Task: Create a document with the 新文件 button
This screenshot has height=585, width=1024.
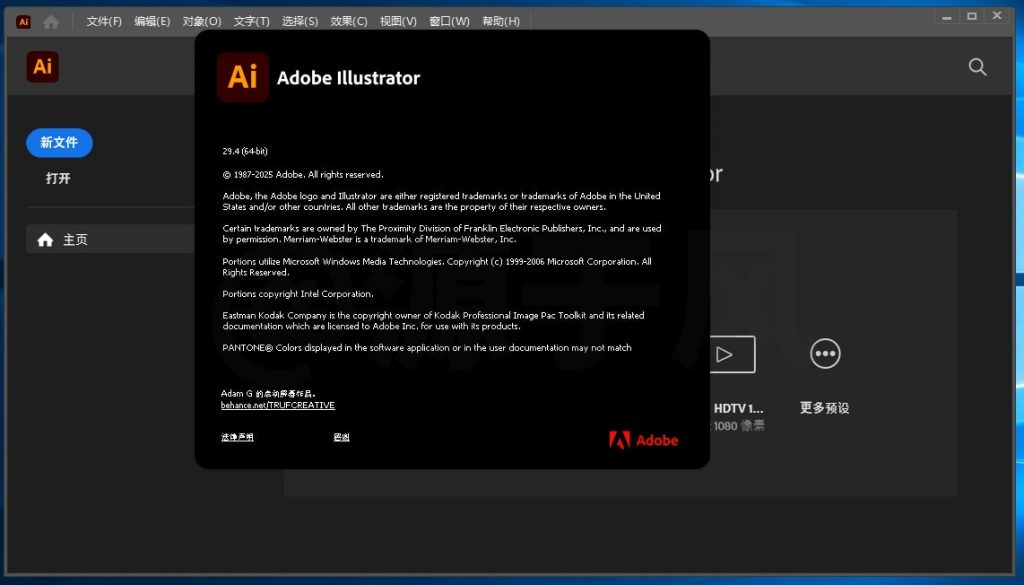Action: click(59, 142)
